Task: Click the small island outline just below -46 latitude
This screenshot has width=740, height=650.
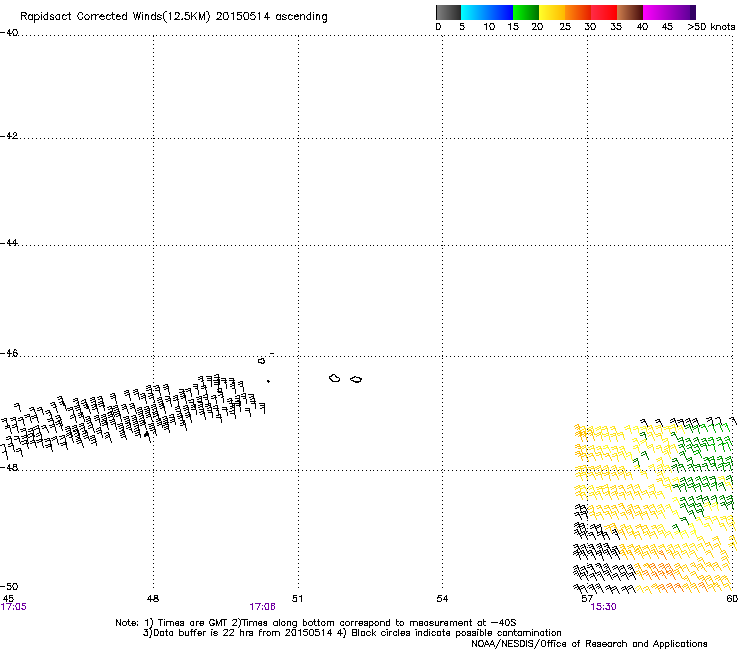Action: [x=261, y=361]
